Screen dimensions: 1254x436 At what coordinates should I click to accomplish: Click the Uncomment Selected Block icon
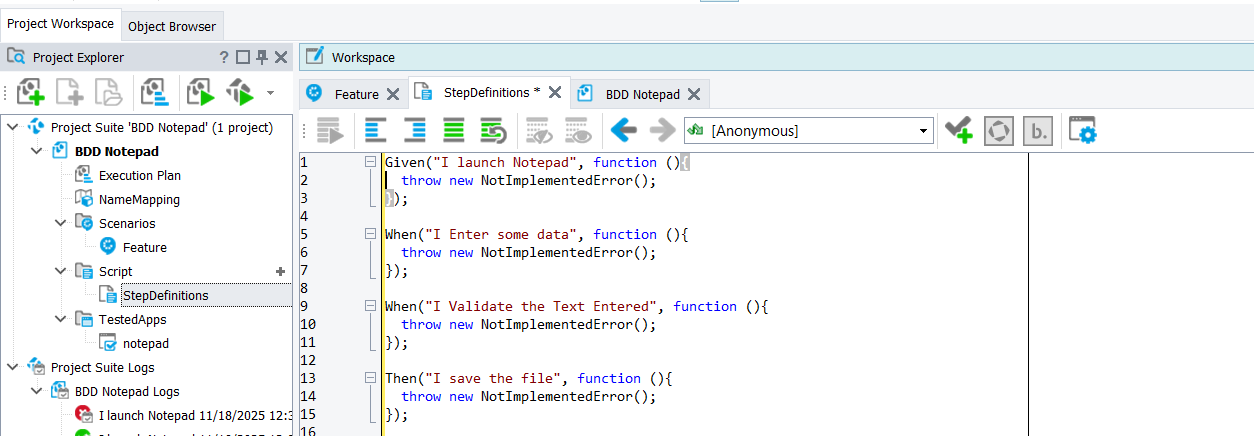[492, 130]
